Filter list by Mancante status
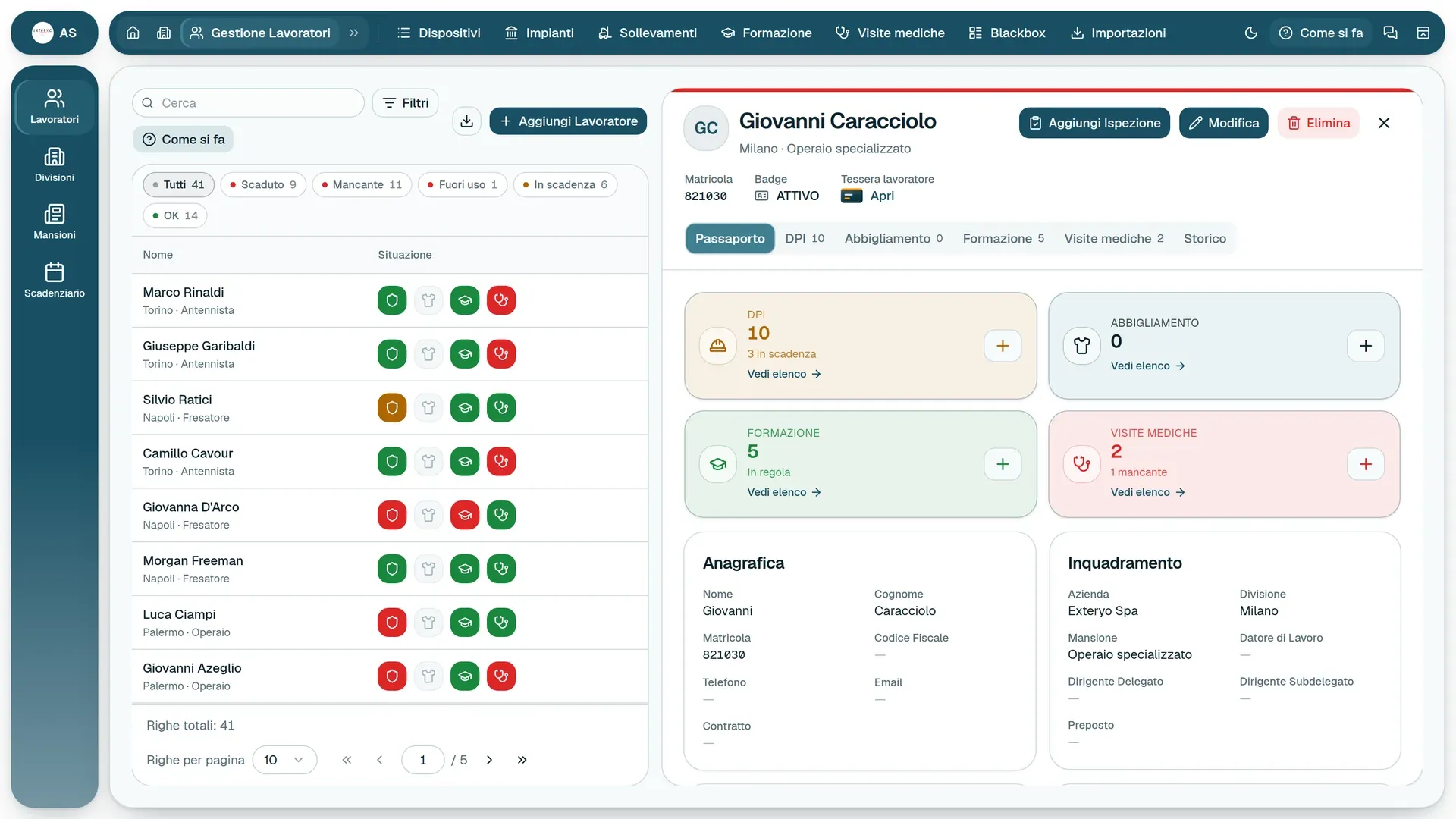The image size is (1456, 819). [362, 184]
